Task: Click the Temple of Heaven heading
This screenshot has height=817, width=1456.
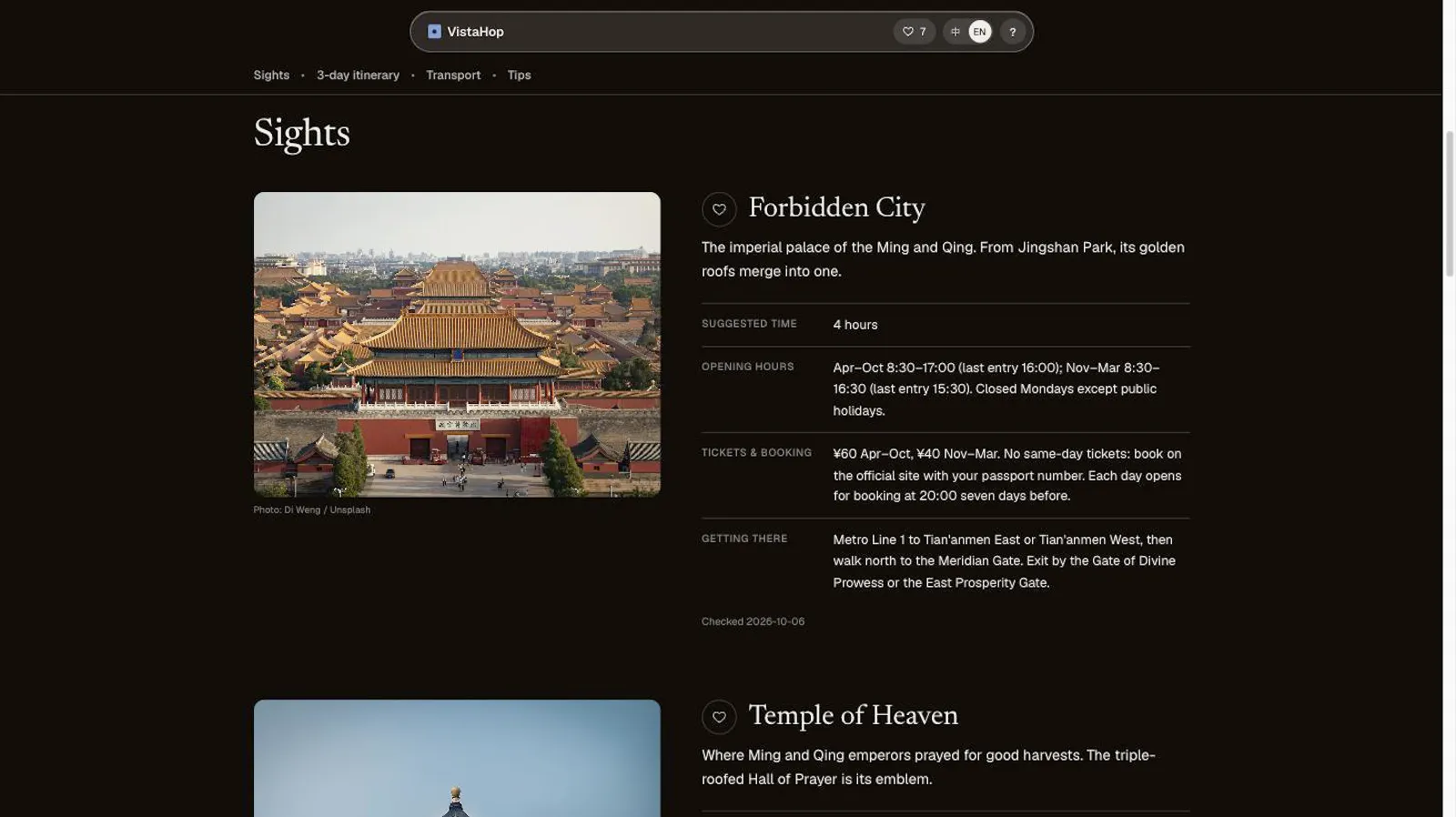Action: point(853,716)
